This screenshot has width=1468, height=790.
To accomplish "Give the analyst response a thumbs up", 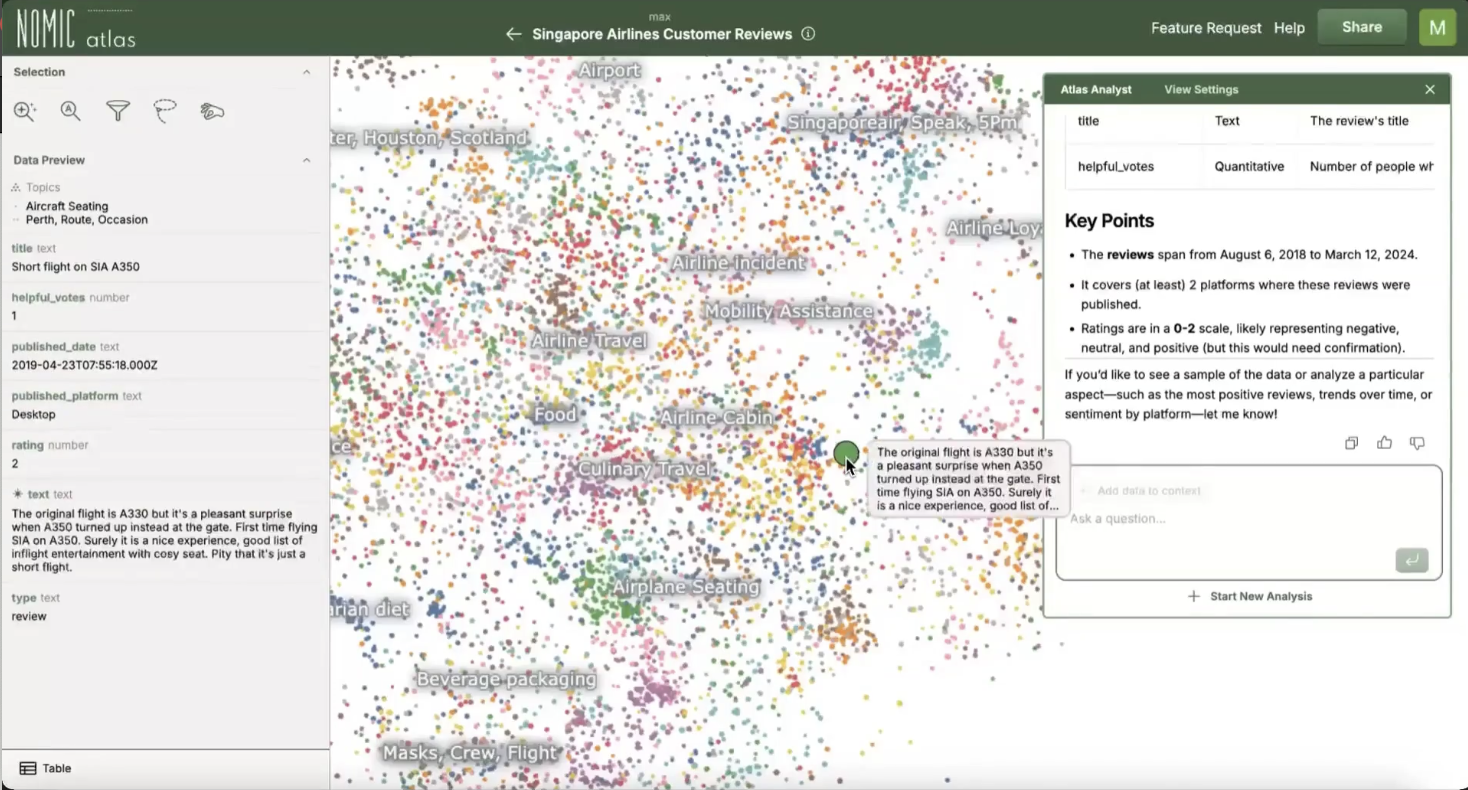I will pos(1384,443).
